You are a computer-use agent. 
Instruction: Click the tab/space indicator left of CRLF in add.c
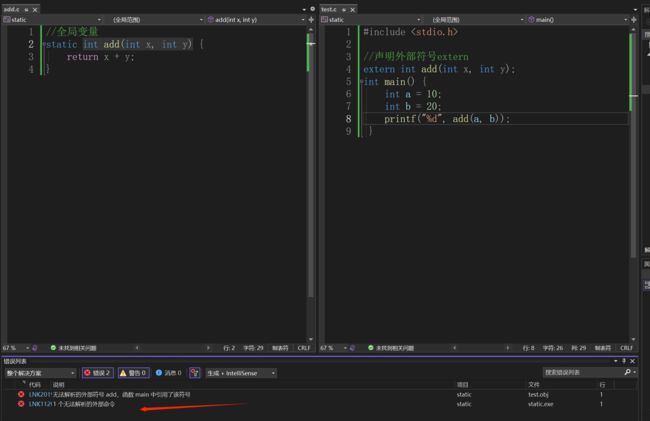coord(280,348)
